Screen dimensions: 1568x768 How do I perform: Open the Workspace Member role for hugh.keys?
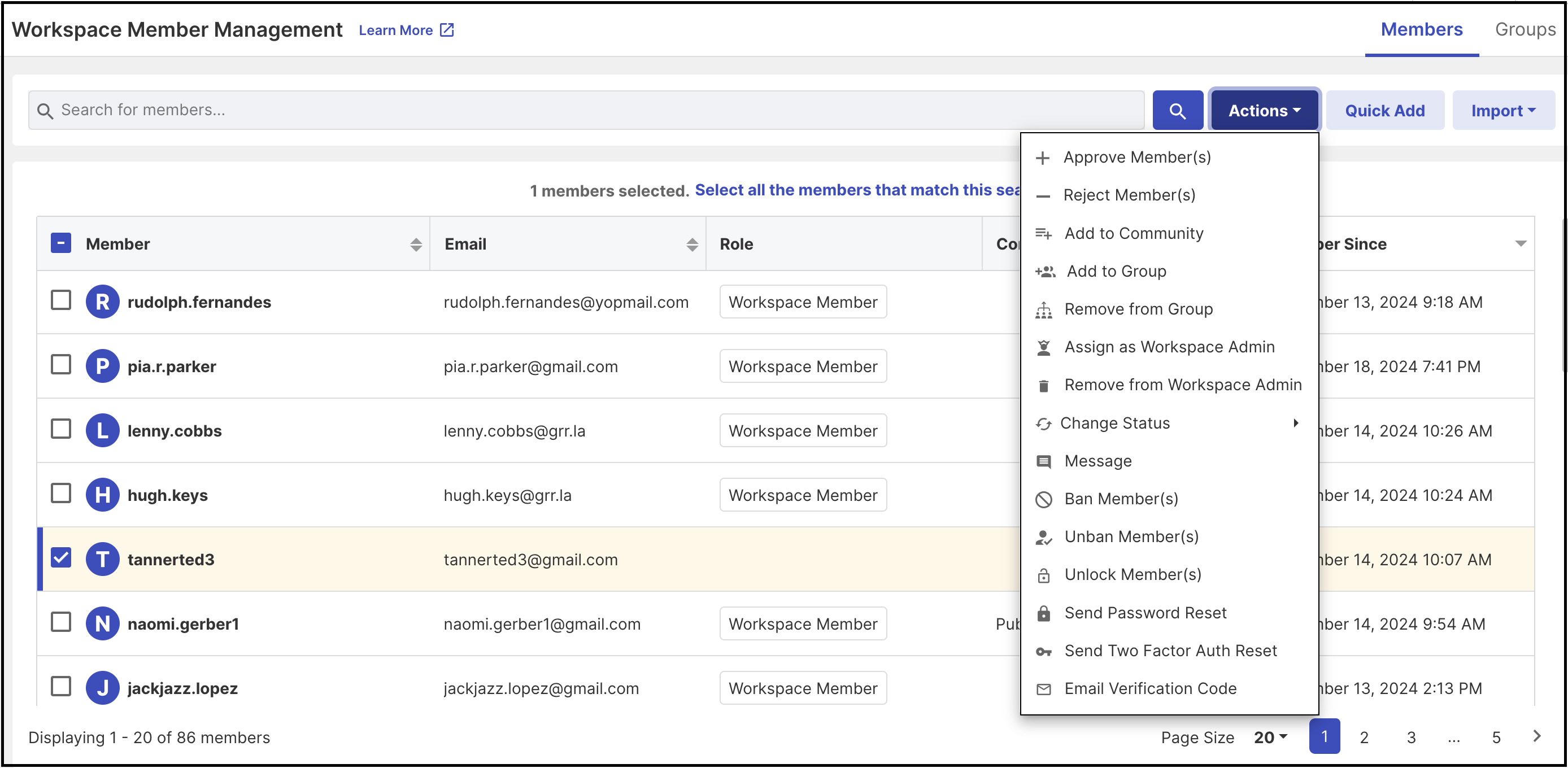803,495
